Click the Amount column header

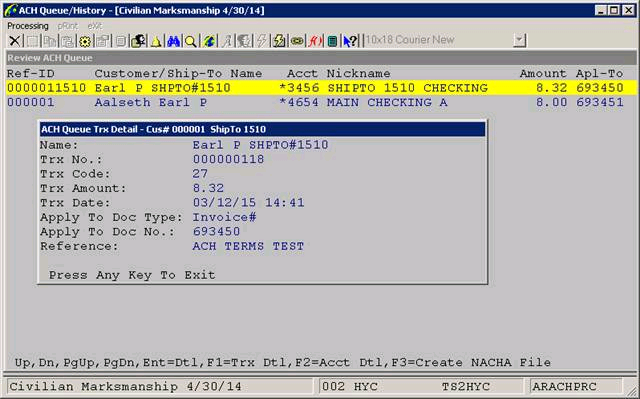tap(543, 73)
